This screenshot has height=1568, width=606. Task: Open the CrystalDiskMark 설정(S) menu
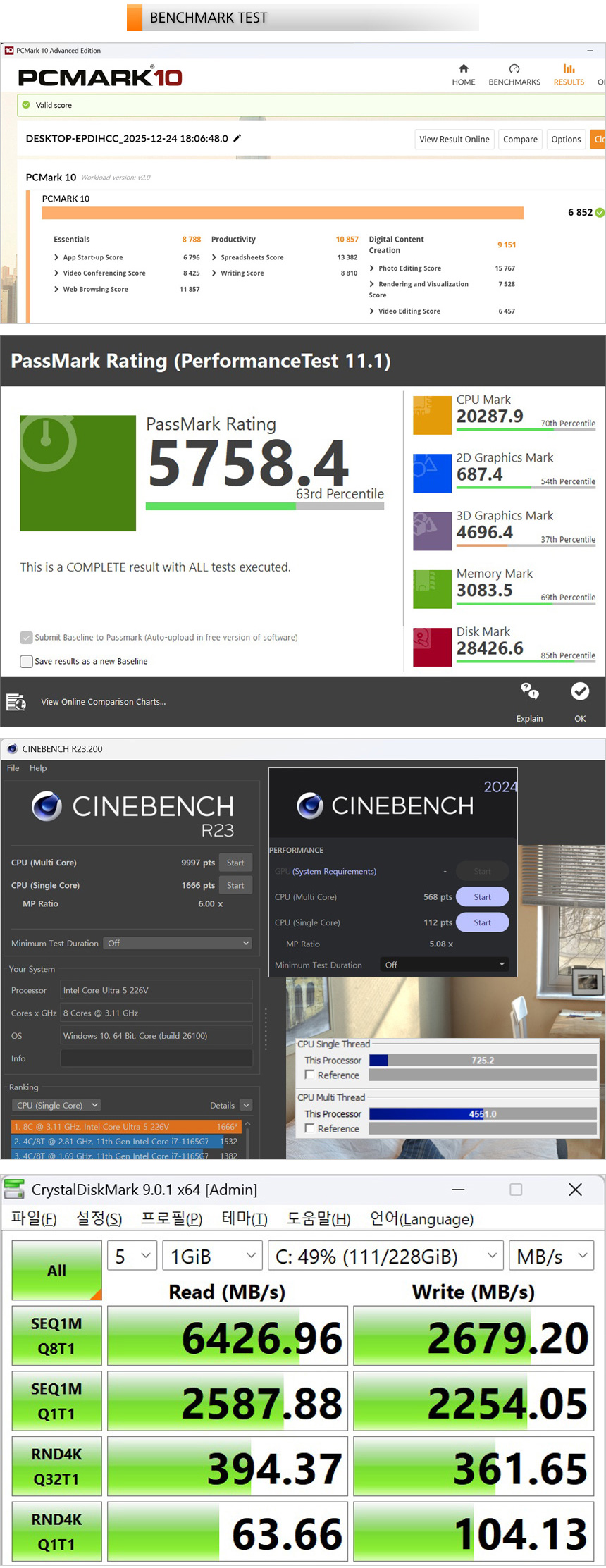pos(99,1218)
